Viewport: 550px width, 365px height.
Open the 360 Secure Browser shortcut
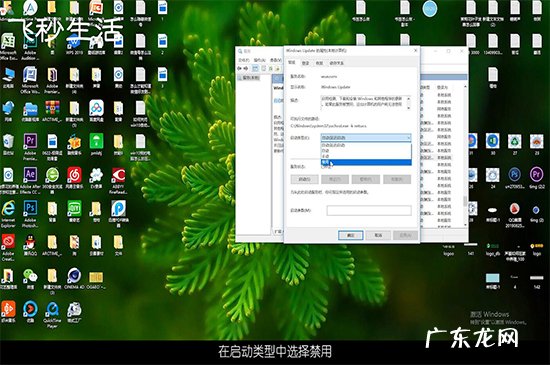[x=52, y=175]
